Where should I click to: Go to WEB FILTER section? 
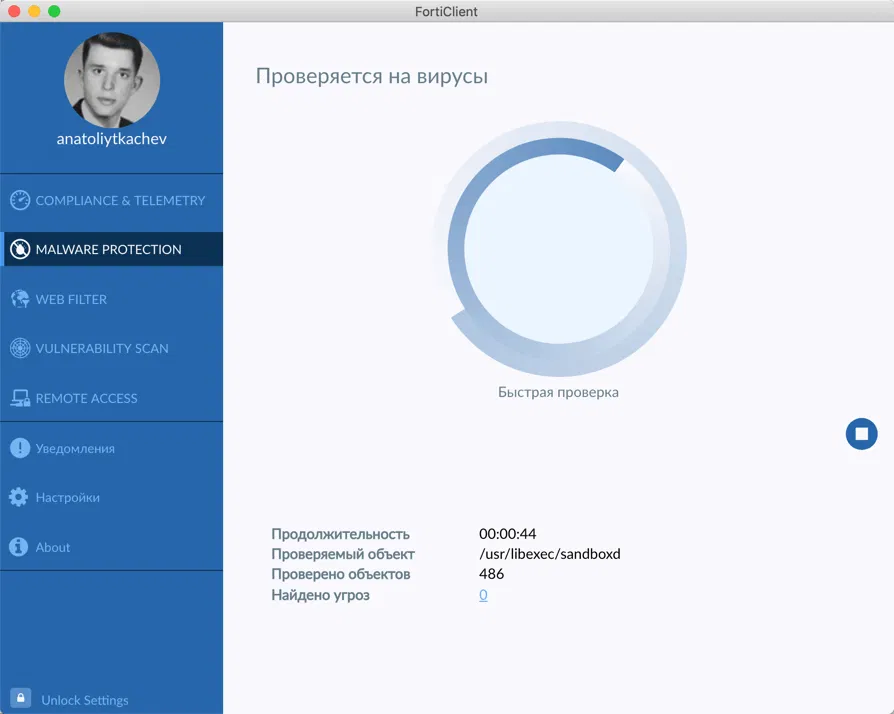coord(71,299)
